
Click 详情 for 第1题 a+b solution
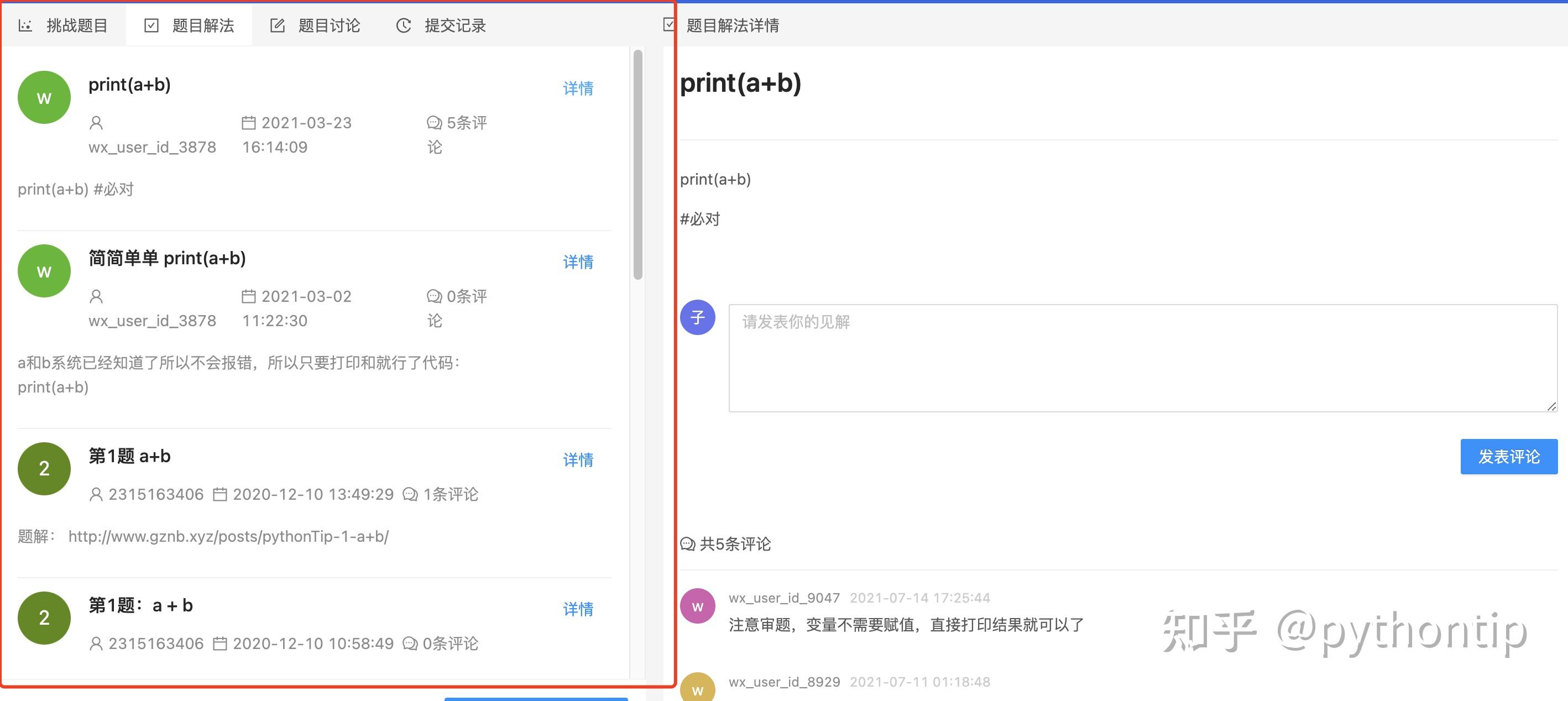pos(578,460)
